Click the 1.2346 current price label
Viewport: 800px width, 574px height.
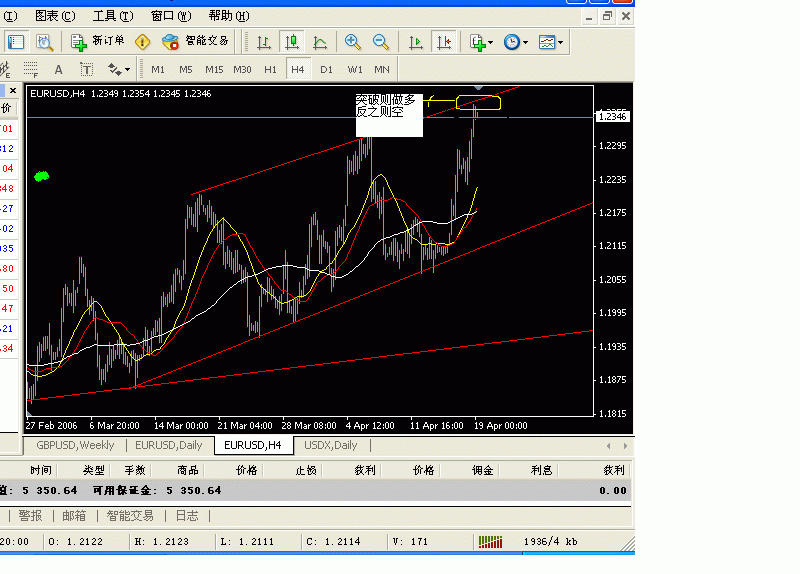[x=612, y=116]
